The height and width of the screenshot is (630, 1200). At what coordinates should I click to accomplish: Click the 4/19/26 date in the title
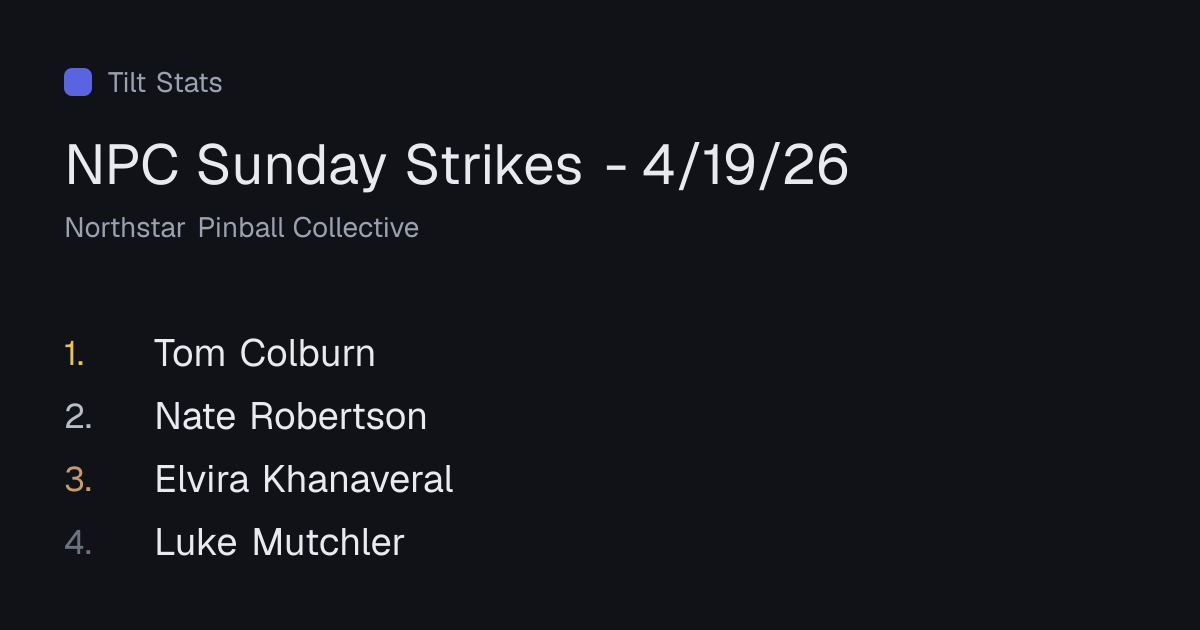coord(745,165)
